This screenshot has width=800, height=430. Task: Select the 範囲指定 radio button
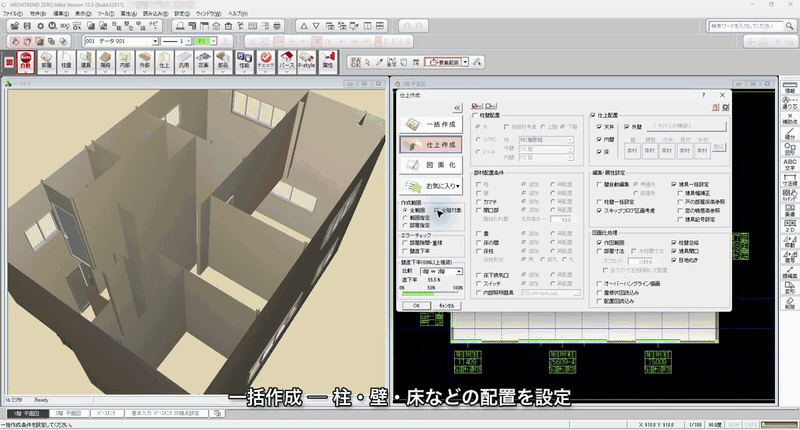[x=405, y=218]
